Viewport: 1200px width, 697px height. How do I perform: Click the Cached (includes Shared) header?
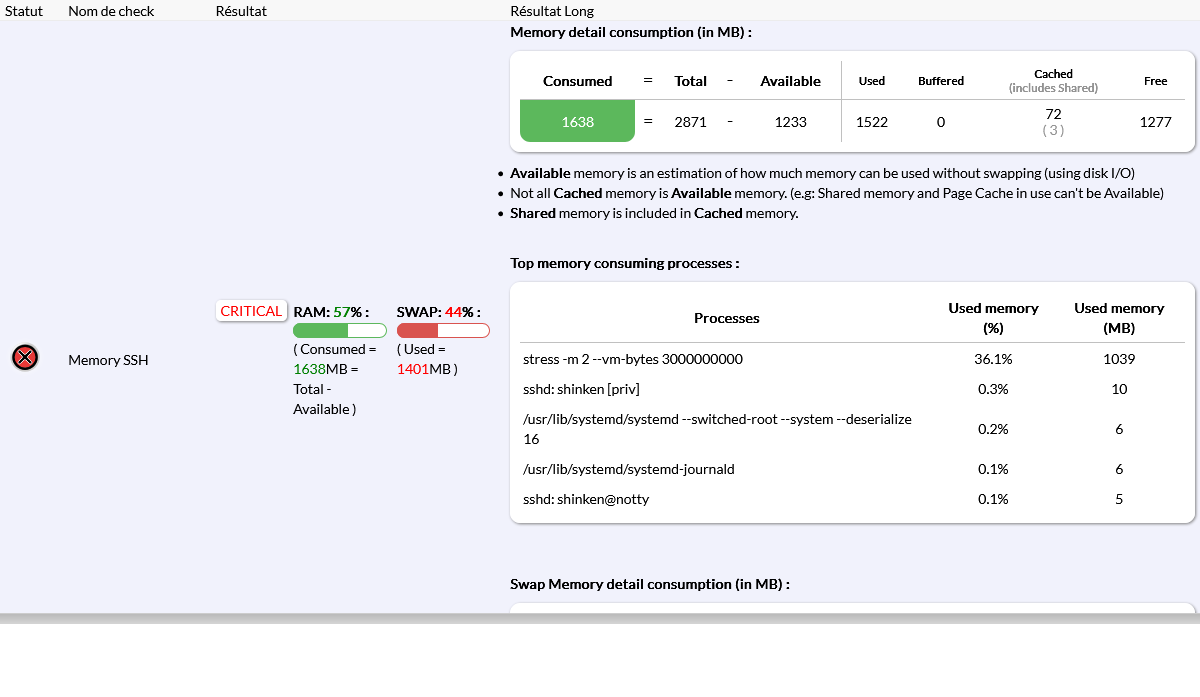point(1053,81)
